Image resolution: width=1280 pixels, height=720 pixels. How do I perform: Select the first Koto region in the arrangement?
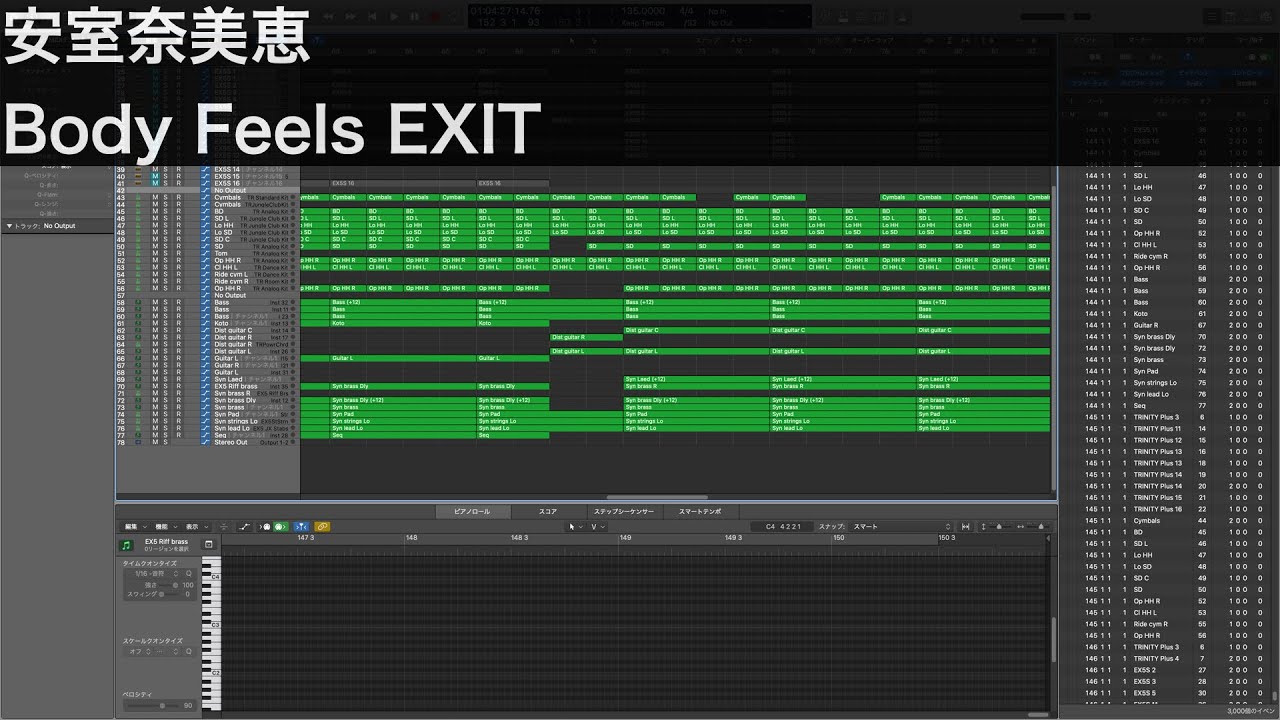[403, 323]
